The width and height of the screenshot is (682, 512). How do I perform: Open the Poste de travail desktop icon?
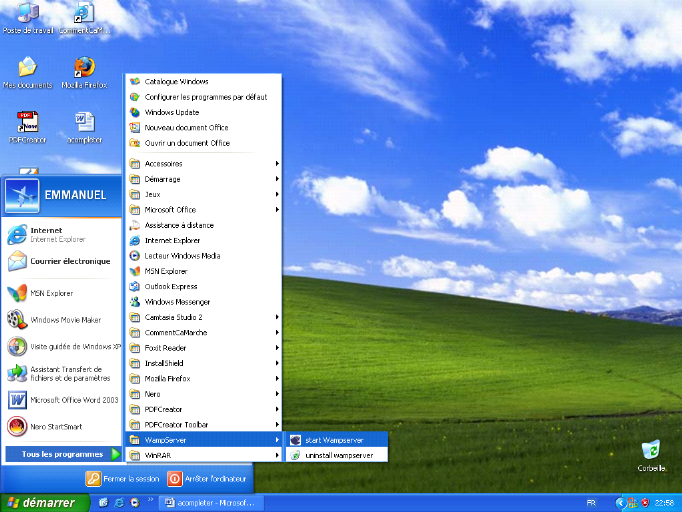[27, 14]
